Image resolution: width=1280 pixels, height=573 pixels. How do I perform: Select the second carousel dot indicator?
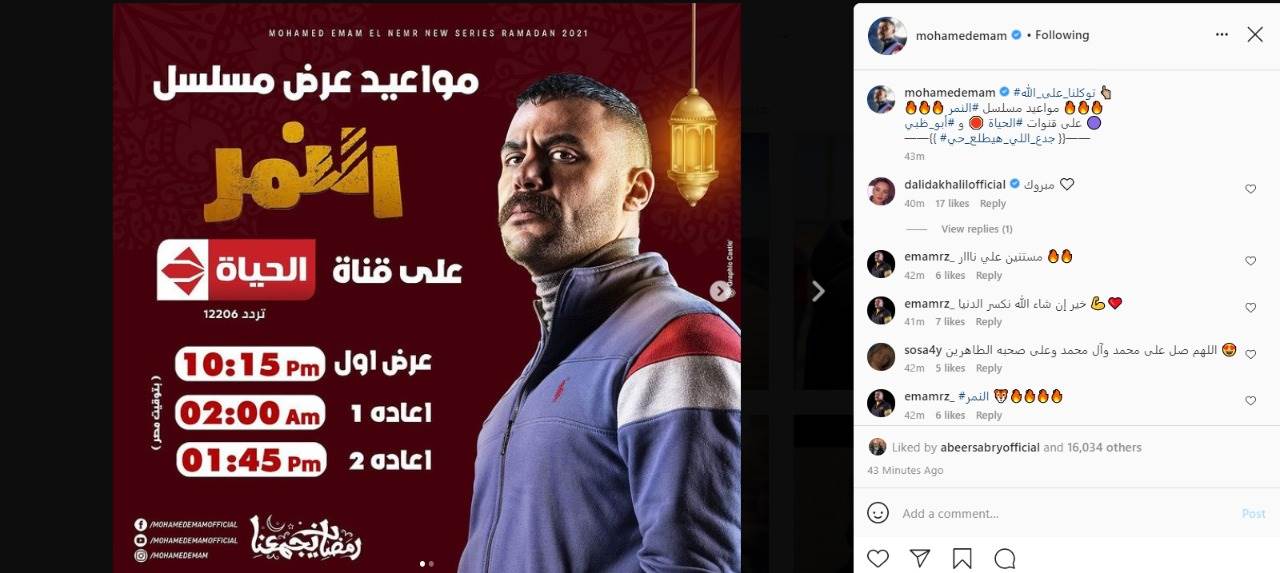tap(431, 563)
